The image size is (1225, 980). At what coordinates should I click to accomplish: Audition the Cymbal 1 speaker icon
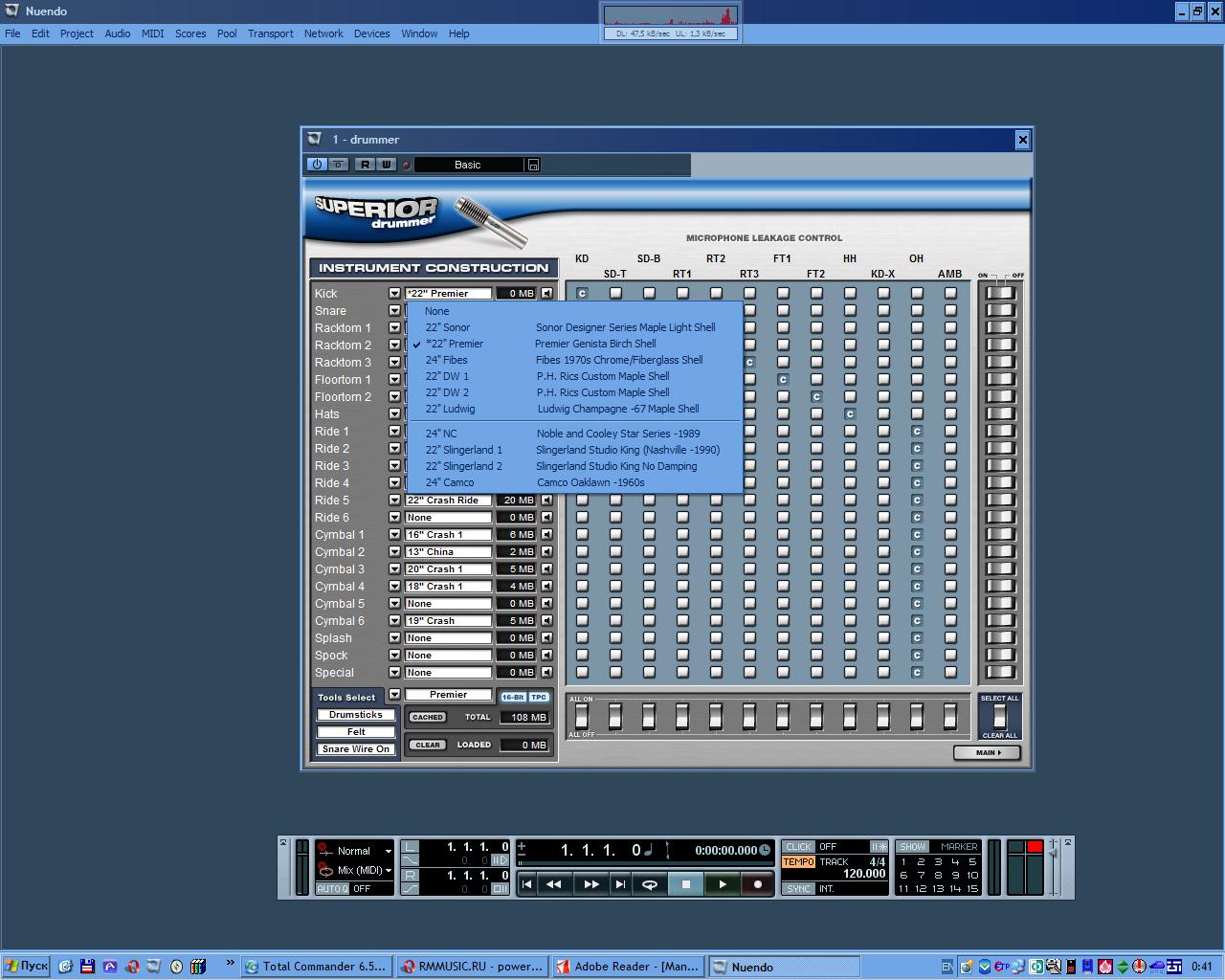[547, 535]
